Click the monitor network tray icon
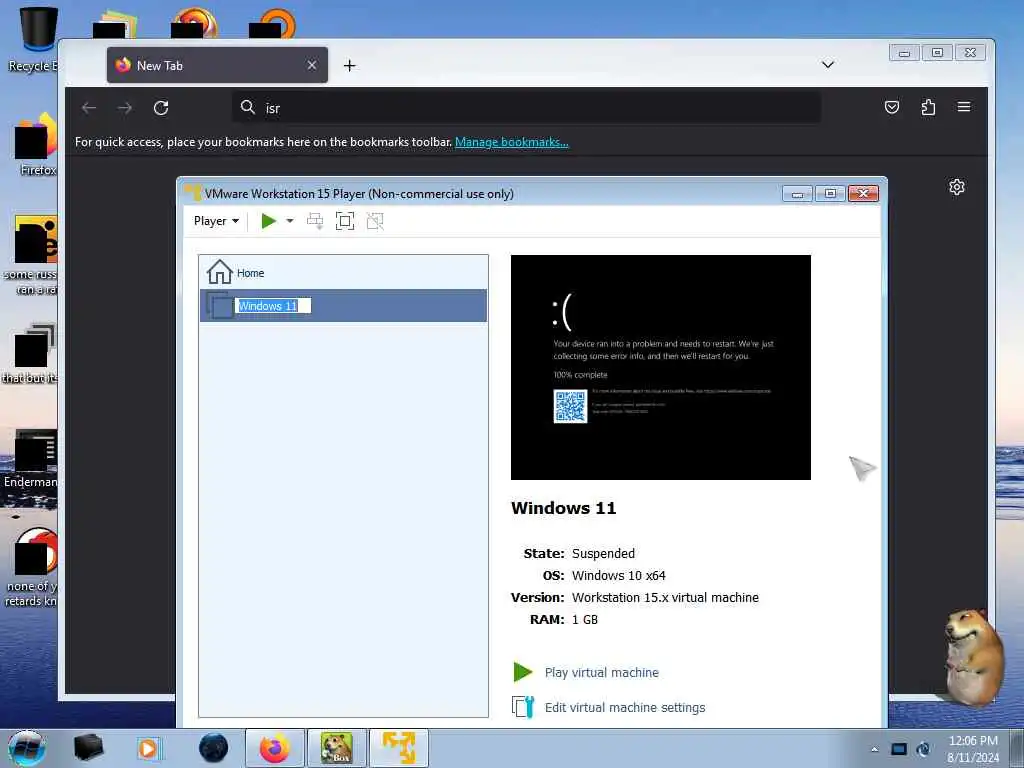1024x768 pixels. 899,749
